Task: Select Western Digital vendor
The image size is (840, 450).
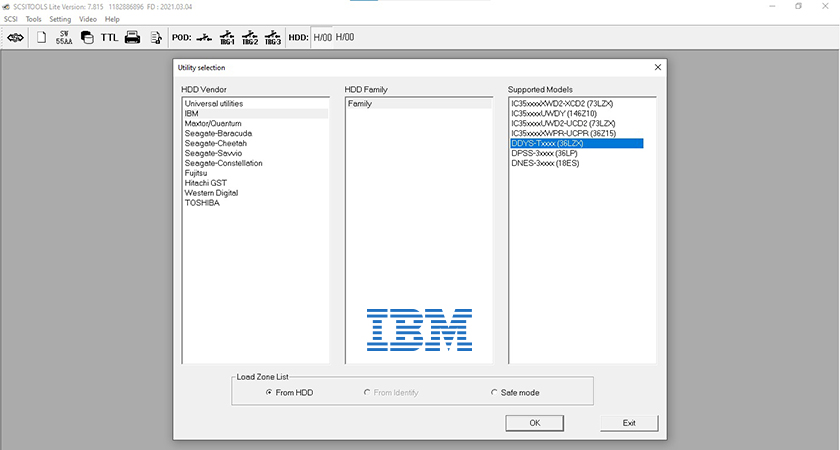Action: pyautogui.click(x=256, y=193)
